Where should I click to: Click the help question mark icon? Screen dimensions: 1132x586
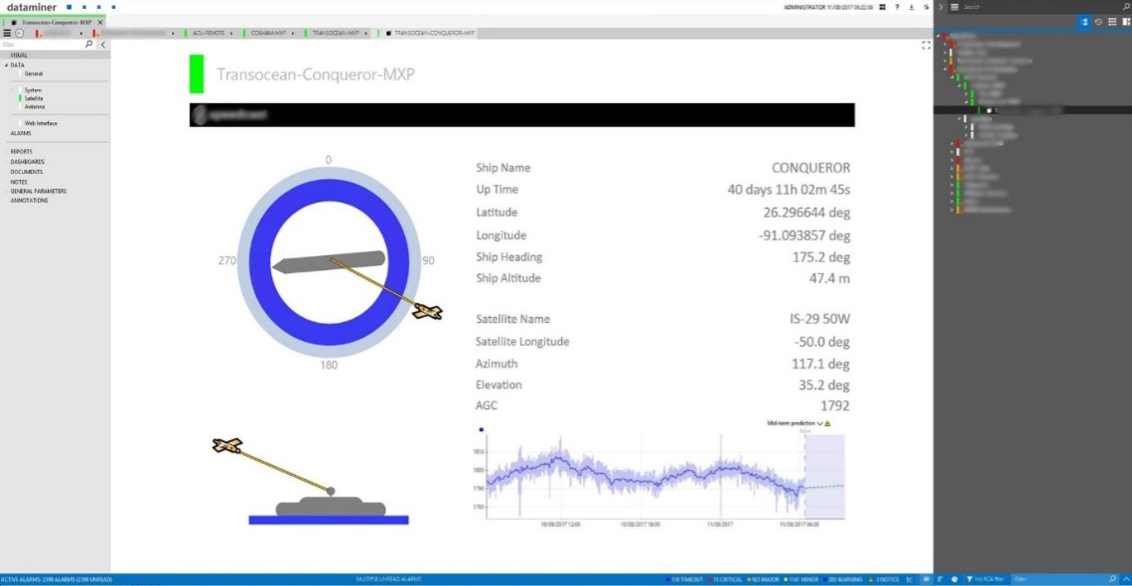pyautogui.click(x=897, y=6)
